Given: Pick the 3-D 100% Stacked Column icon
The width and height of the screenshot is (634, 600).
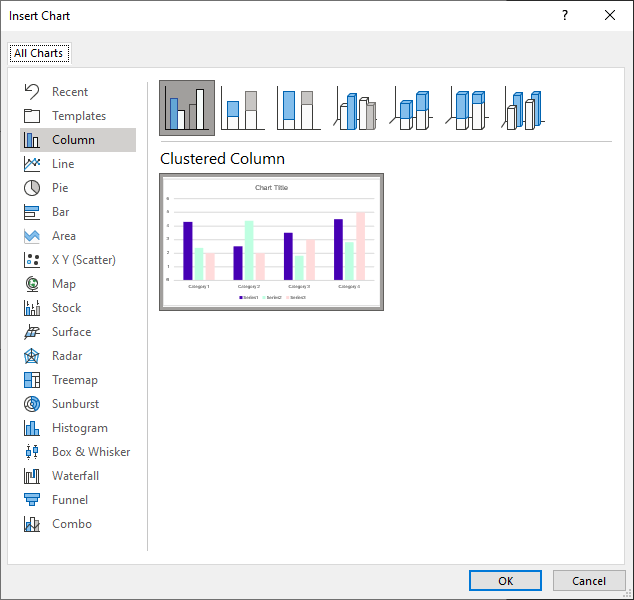Looking at the screenshot, I should [467, 108].
